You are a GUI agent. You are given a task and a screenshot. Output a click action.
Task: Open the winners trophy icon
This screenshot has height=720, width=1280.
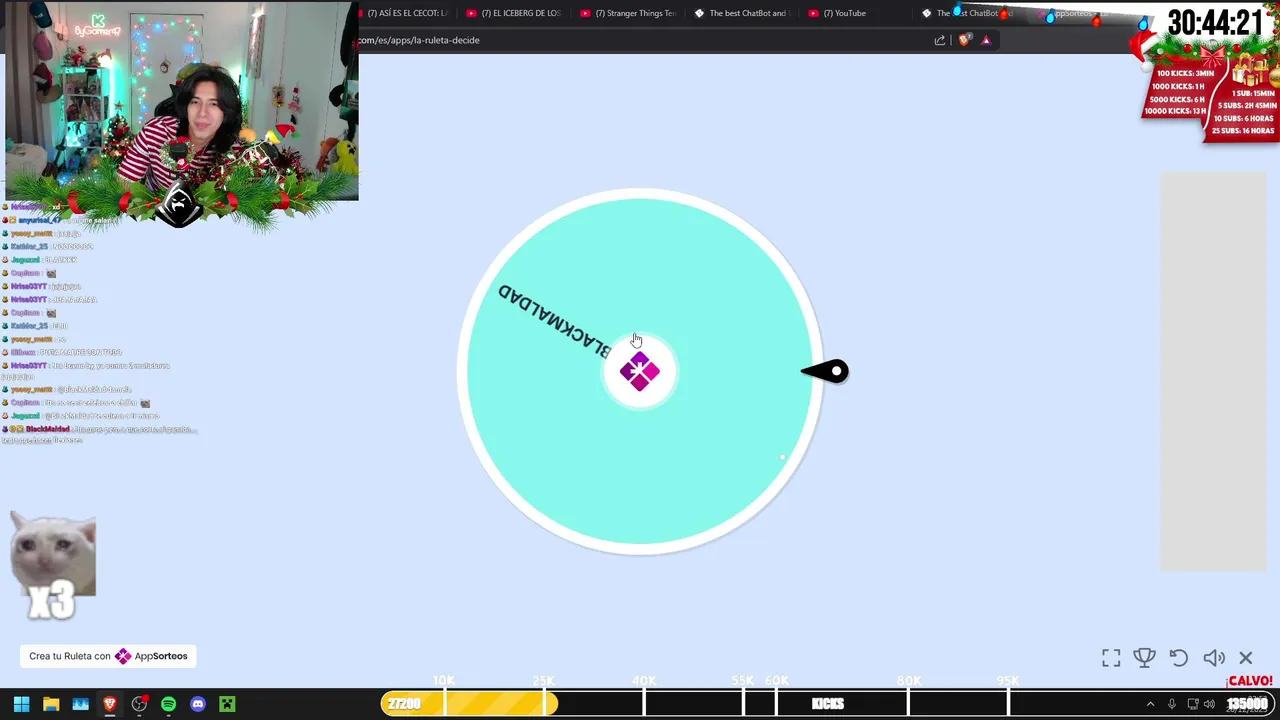pos(1144,658)
